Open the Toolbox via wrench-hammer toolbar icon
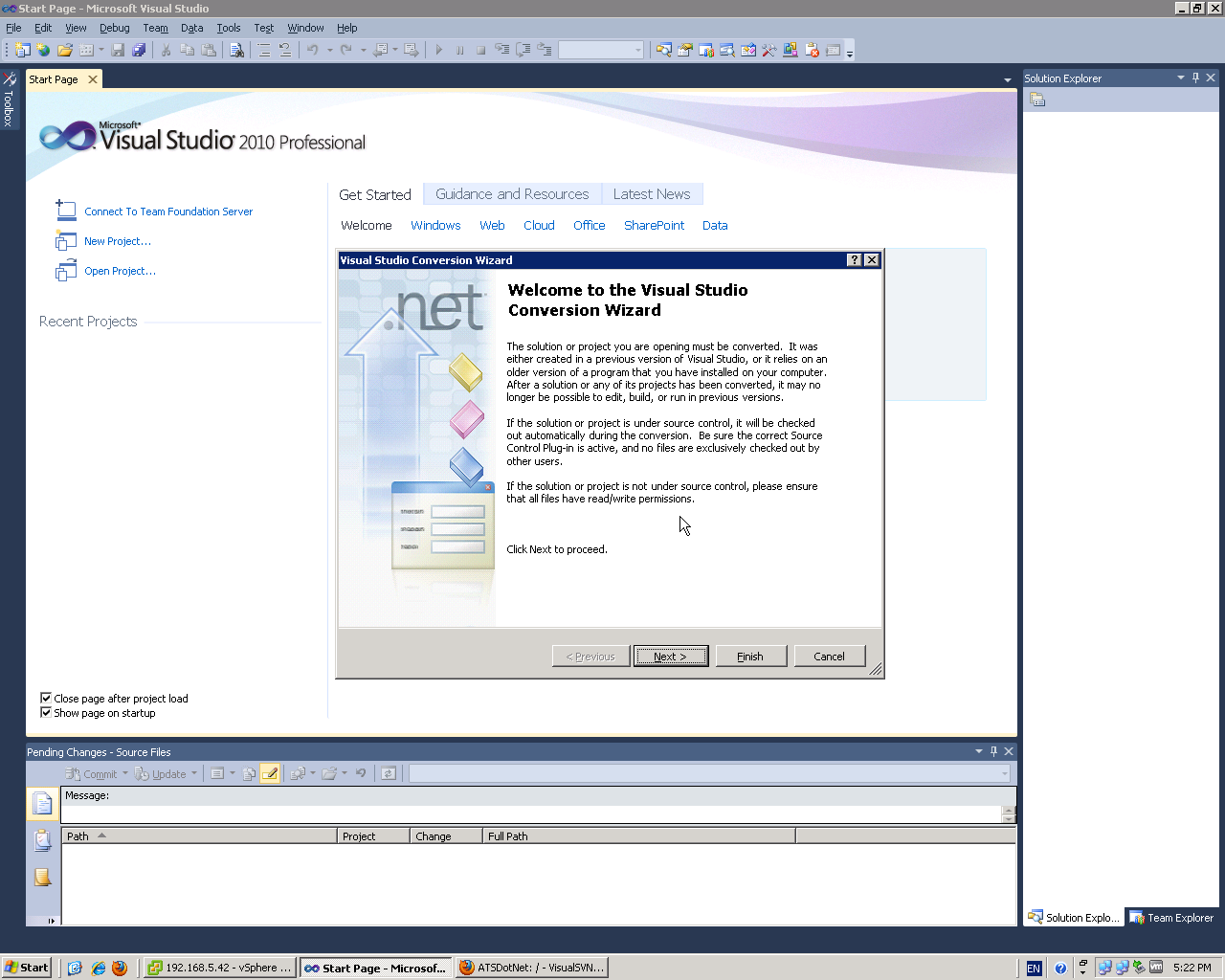The image size is (1225, 980). point(768,50)
